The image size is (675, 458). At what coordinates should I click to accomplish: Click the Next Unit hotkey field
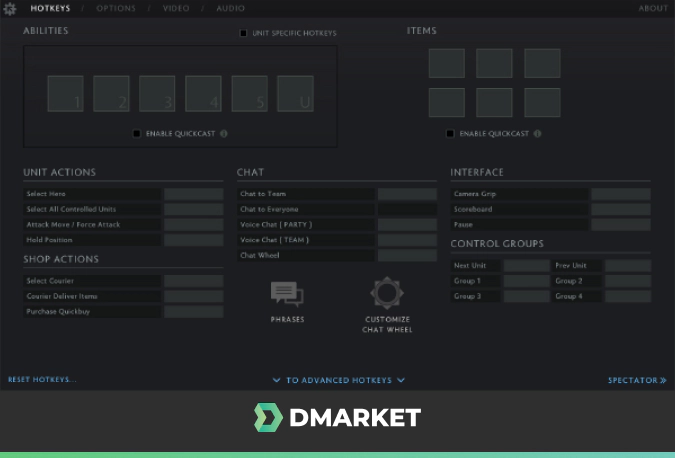tap(526, 266)
